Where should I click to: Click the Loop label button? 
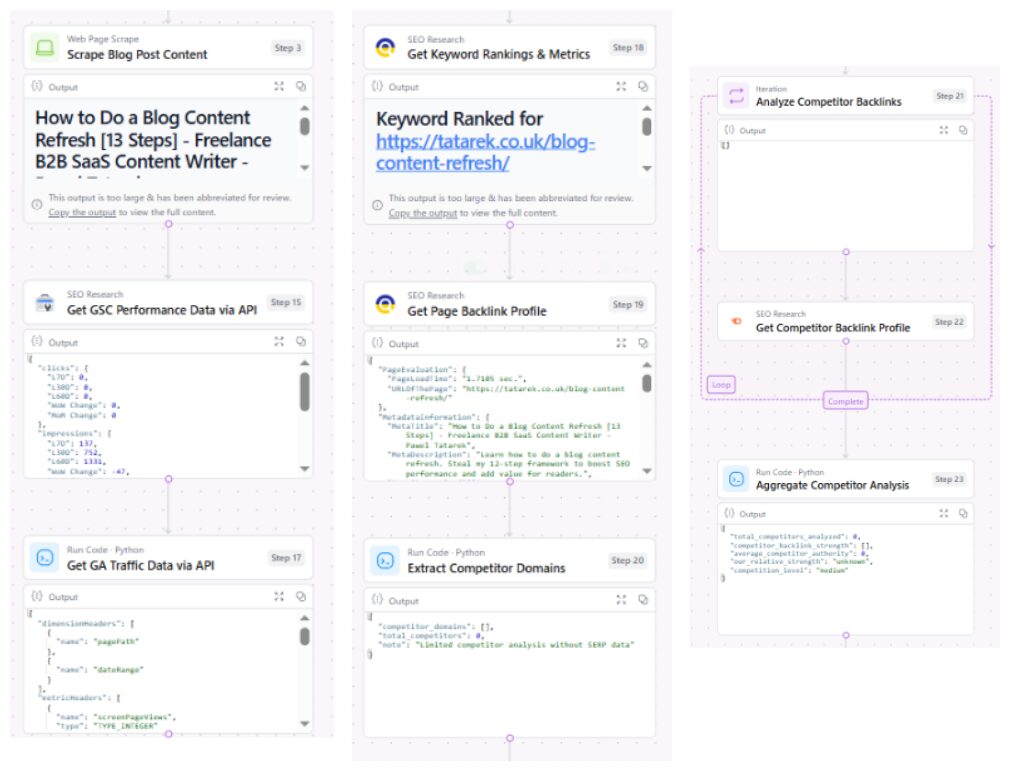click(x=720, y=384)
